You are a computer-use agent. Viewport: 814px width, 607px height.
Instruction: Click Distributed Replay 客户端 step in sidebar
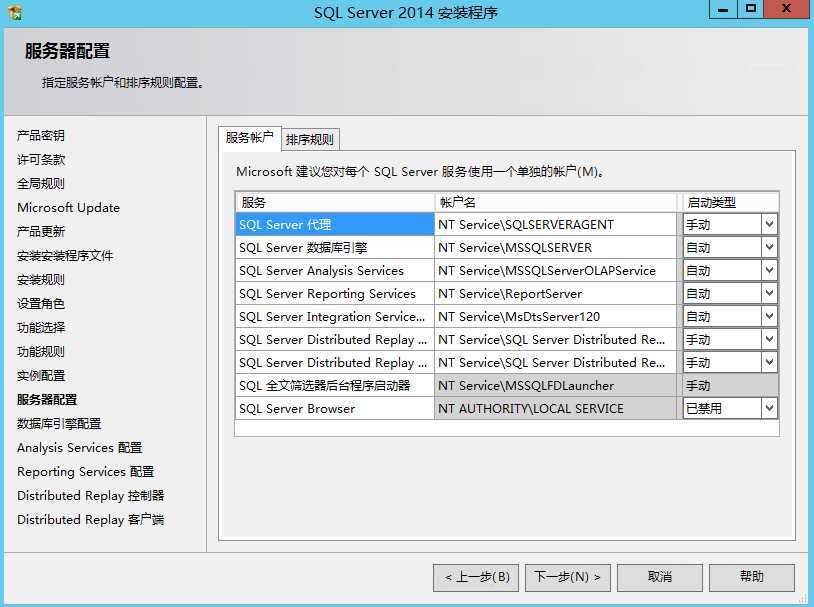[x=91, y=519]
